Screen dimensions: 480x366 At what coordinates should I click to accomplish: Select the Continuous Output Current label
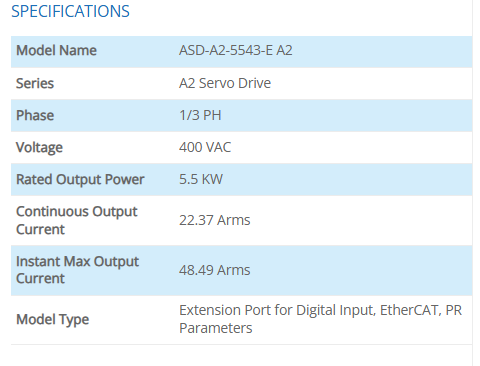coord(77,220)
